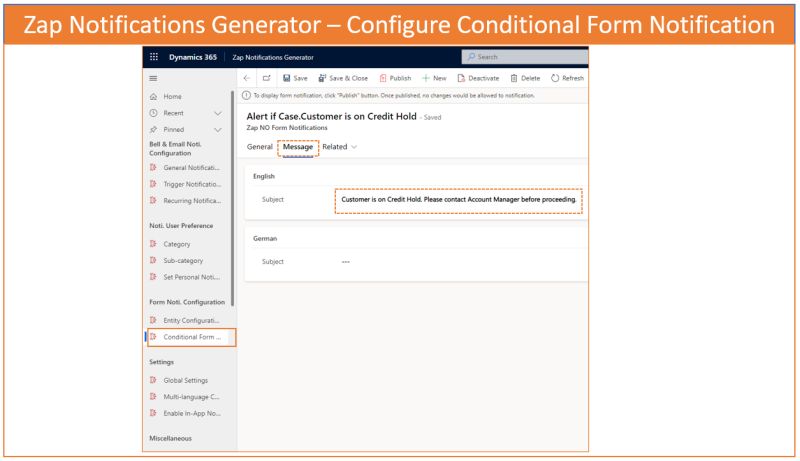Click the 'Miscellaneous' sidebar heading

pyautogui.click(x=170, y=439)
